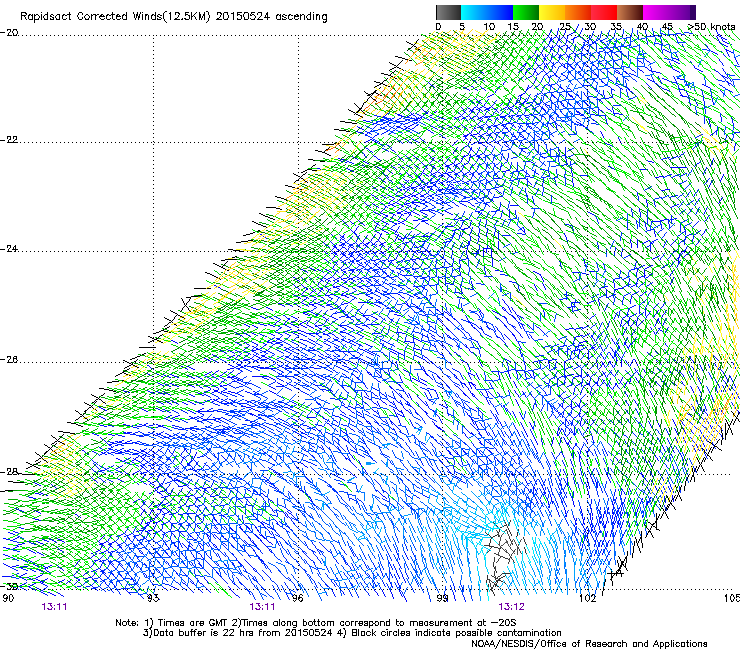740x650 pixels.
Task: Click the note about black circles contamination
Action: coord(449,633)
